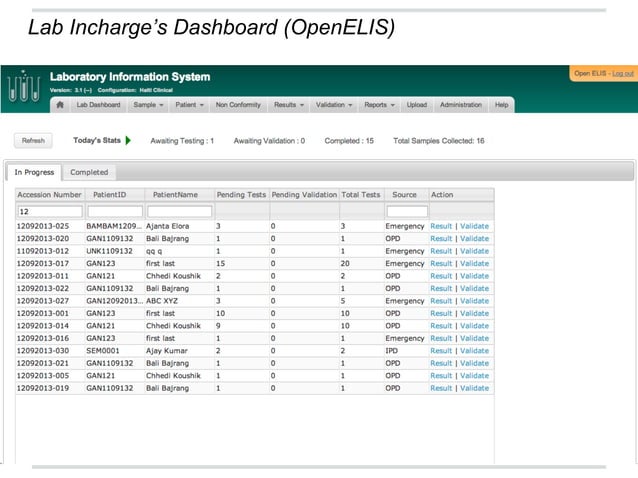Click Result link for accession 12092013-025
Viewport: 638px width, 478px height.
click(441, 226)
